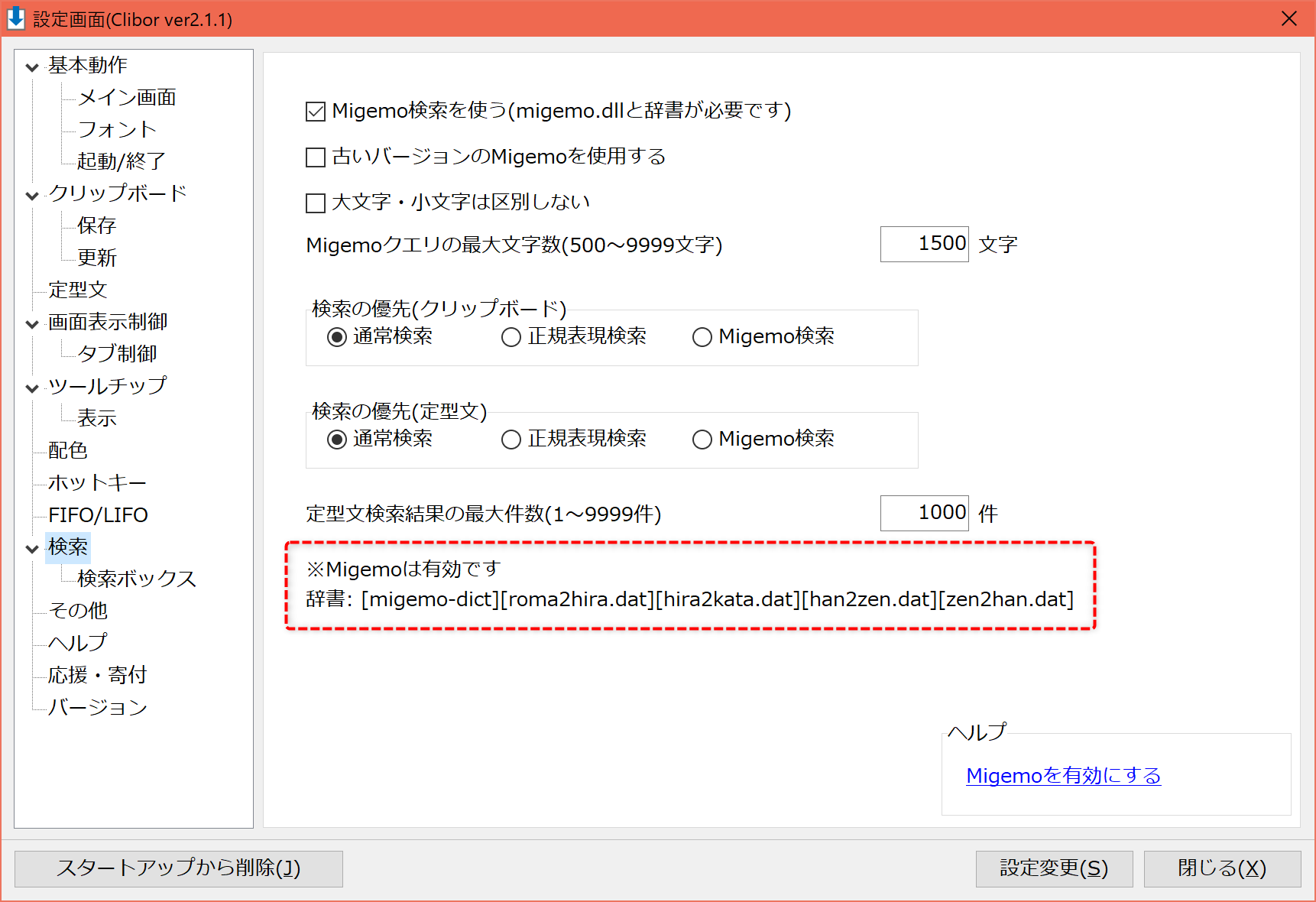Open 表示 settings page
1316x902 pixels.
(97, 418)
